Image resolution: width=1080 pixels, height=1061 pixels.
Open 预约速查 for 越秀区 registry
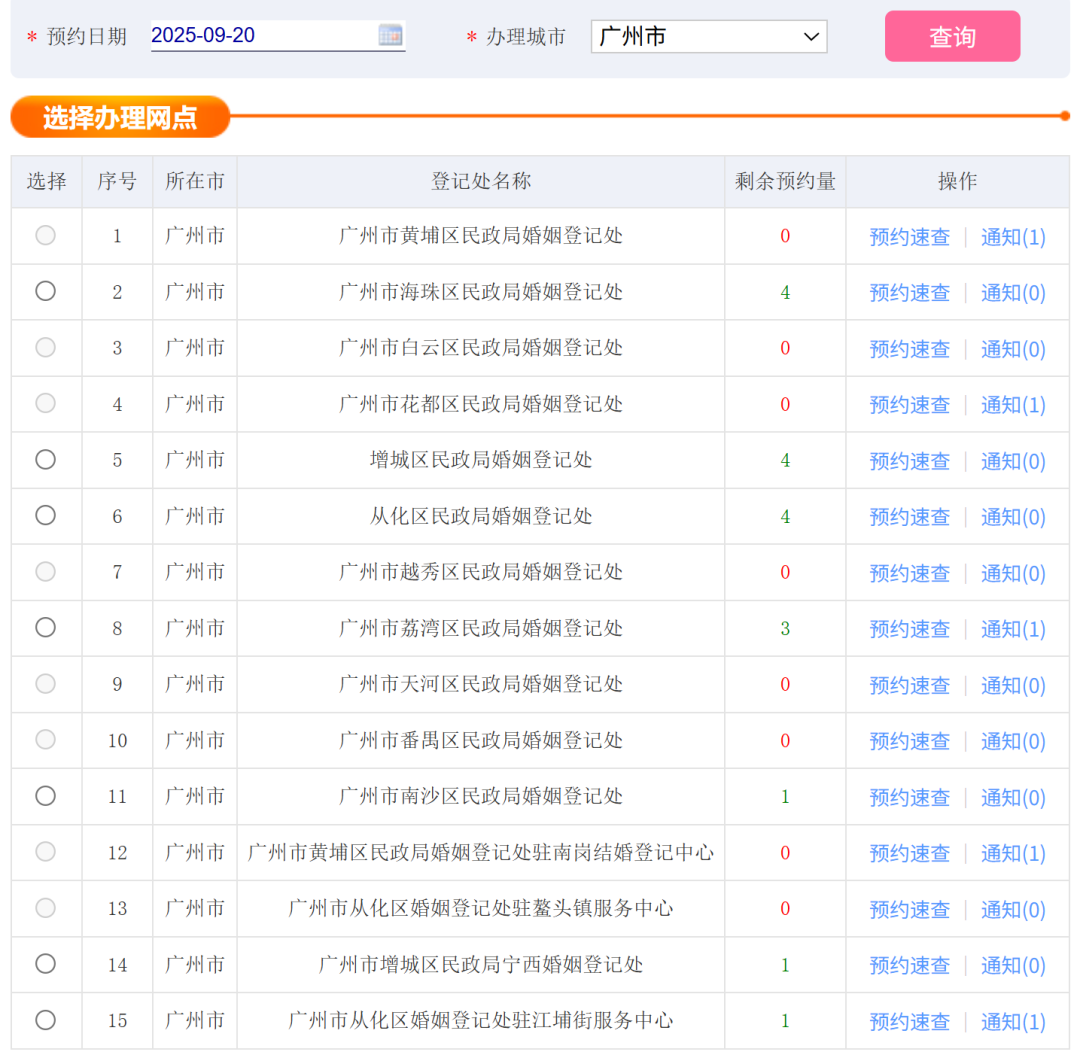pos(909,573)
